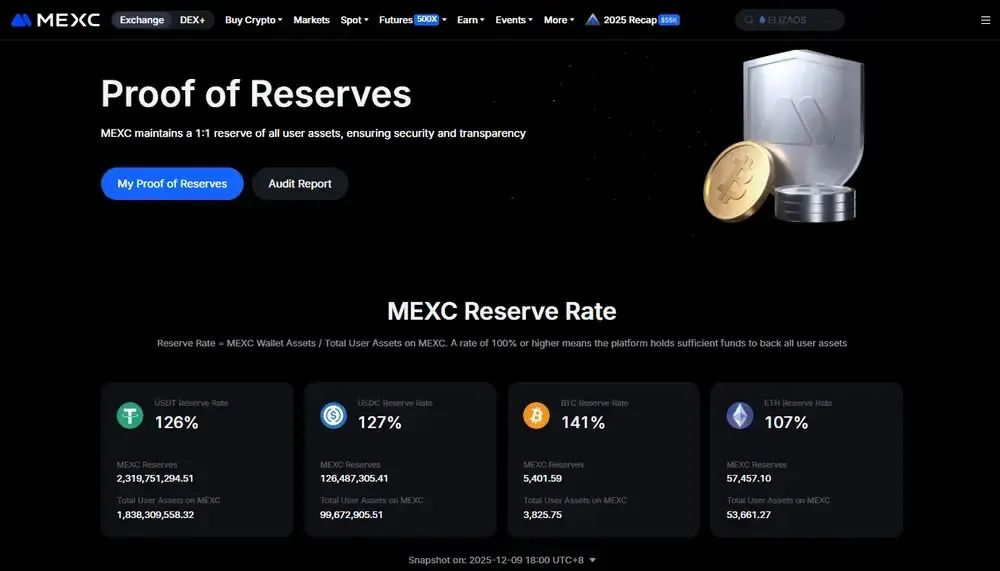
Task: Open the Audit Report button
Action: pyautogui.click(x=300, y=184)
